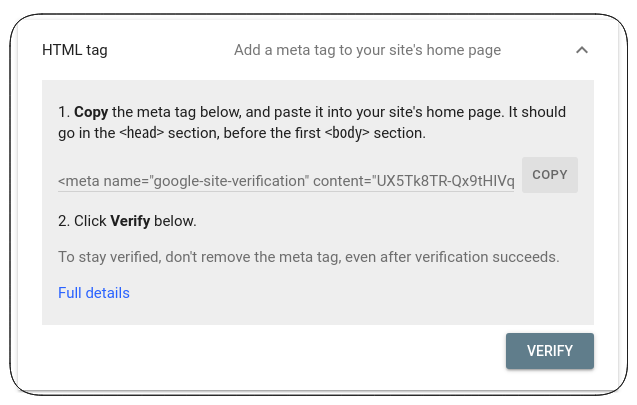The height and width of the screenshot is (405, 637).
Task: Click 'even after verification succeeds' text
Action: tap(452, 257)
